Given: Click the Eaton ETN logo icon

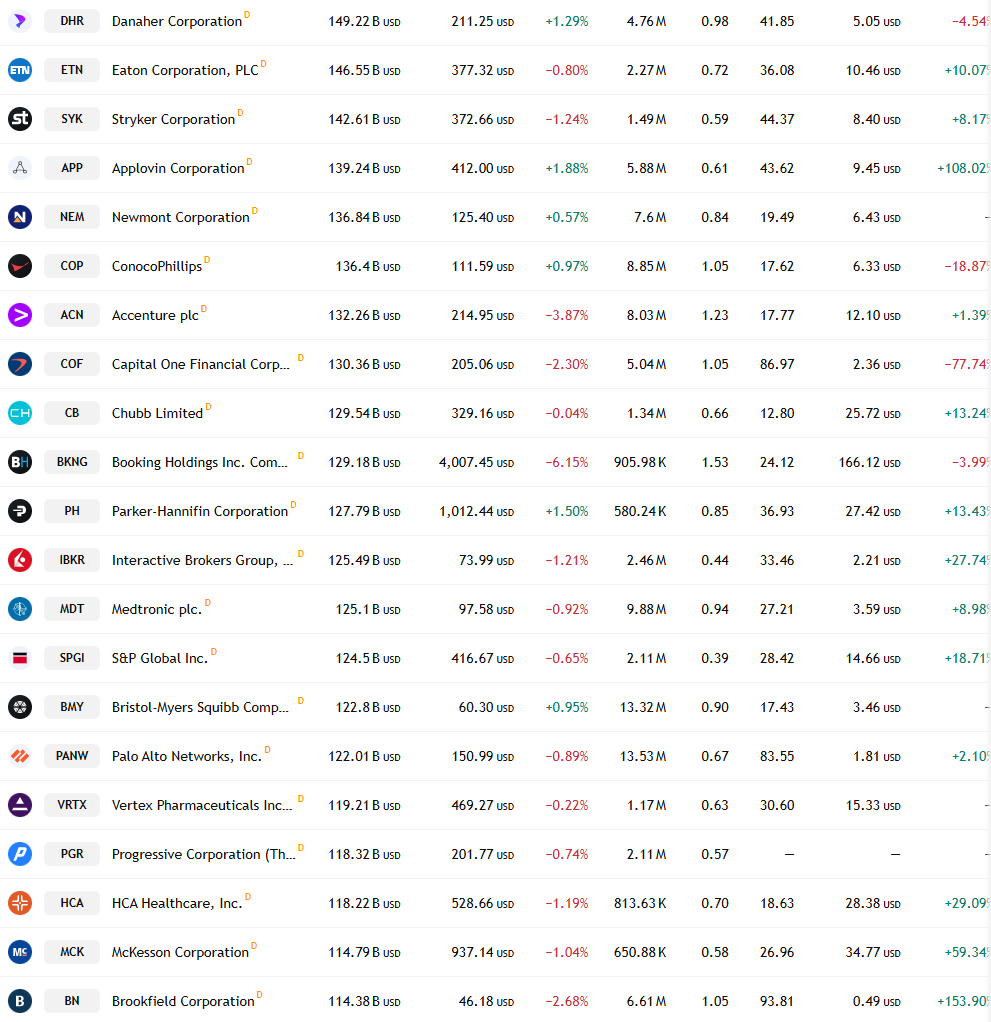Looking at the screenshot, I should pyautogui.click(x=20, y=70).
